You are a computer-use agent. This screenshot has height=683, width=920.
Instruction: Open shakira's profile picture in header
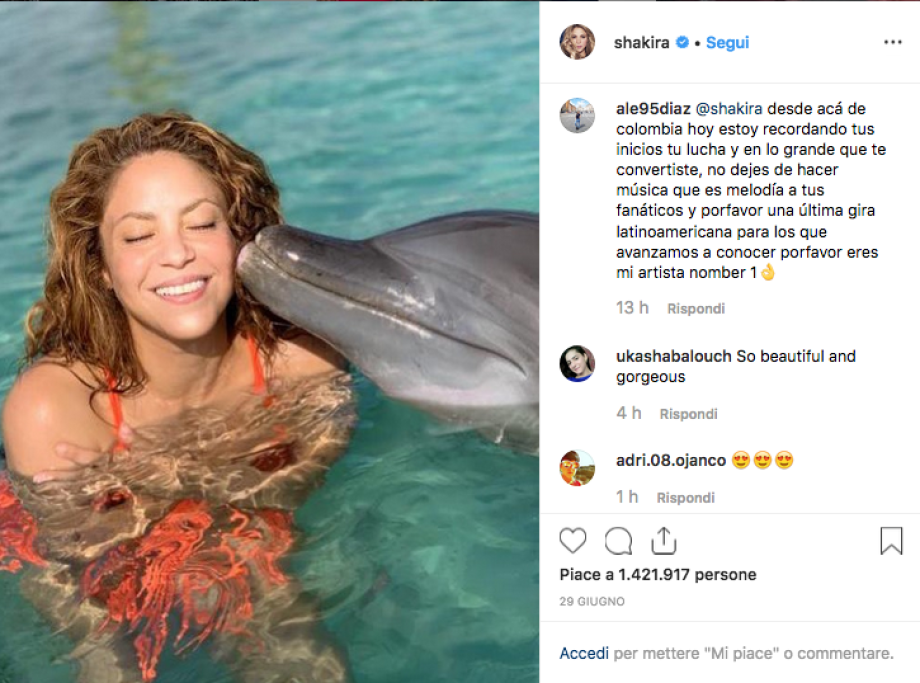[x=577, y=42]
